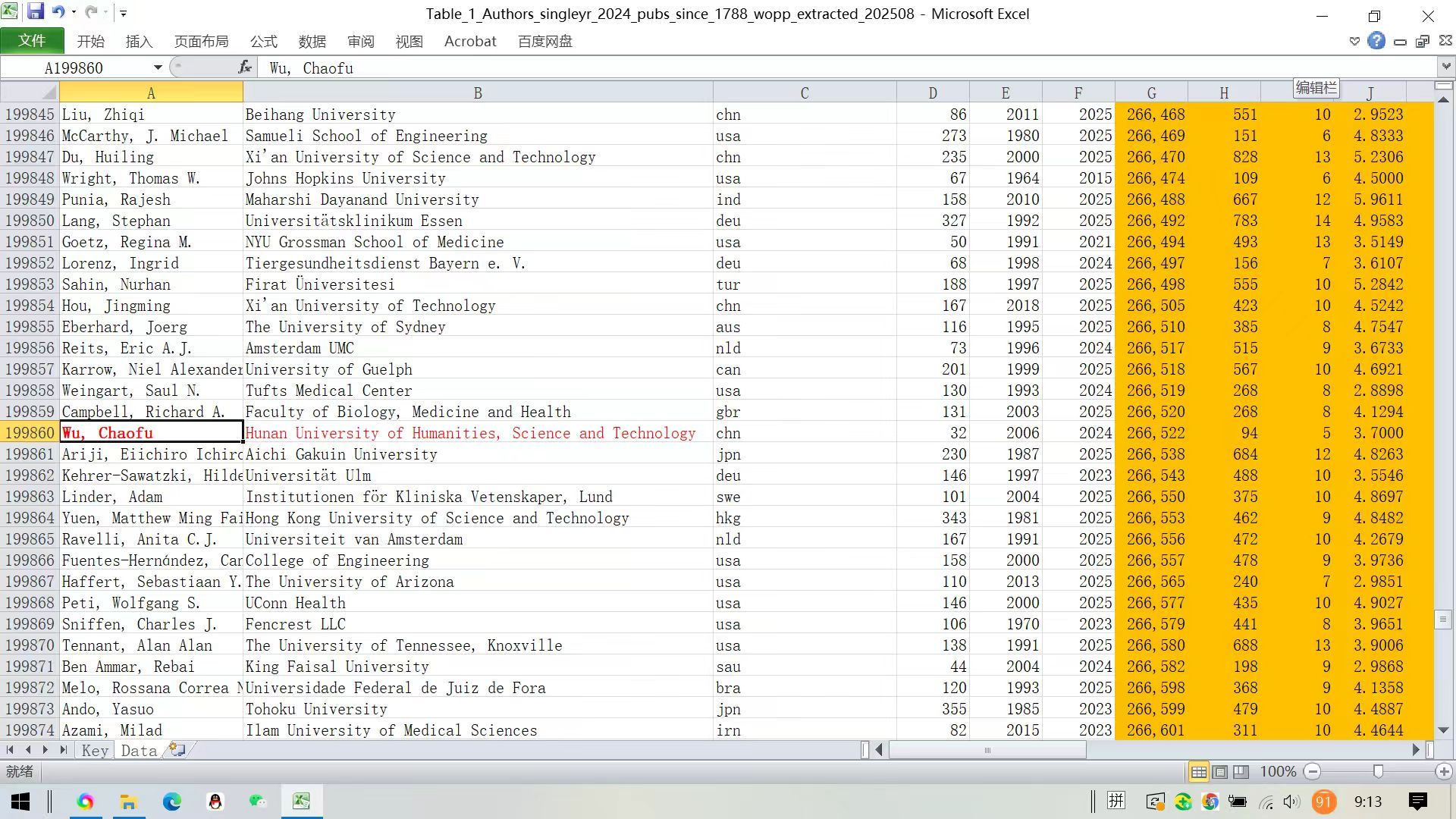Image resolution: width=1456 pixels, height=819 pixels.
Task: Click the 文件 File button
Action: tap(32, 40)
